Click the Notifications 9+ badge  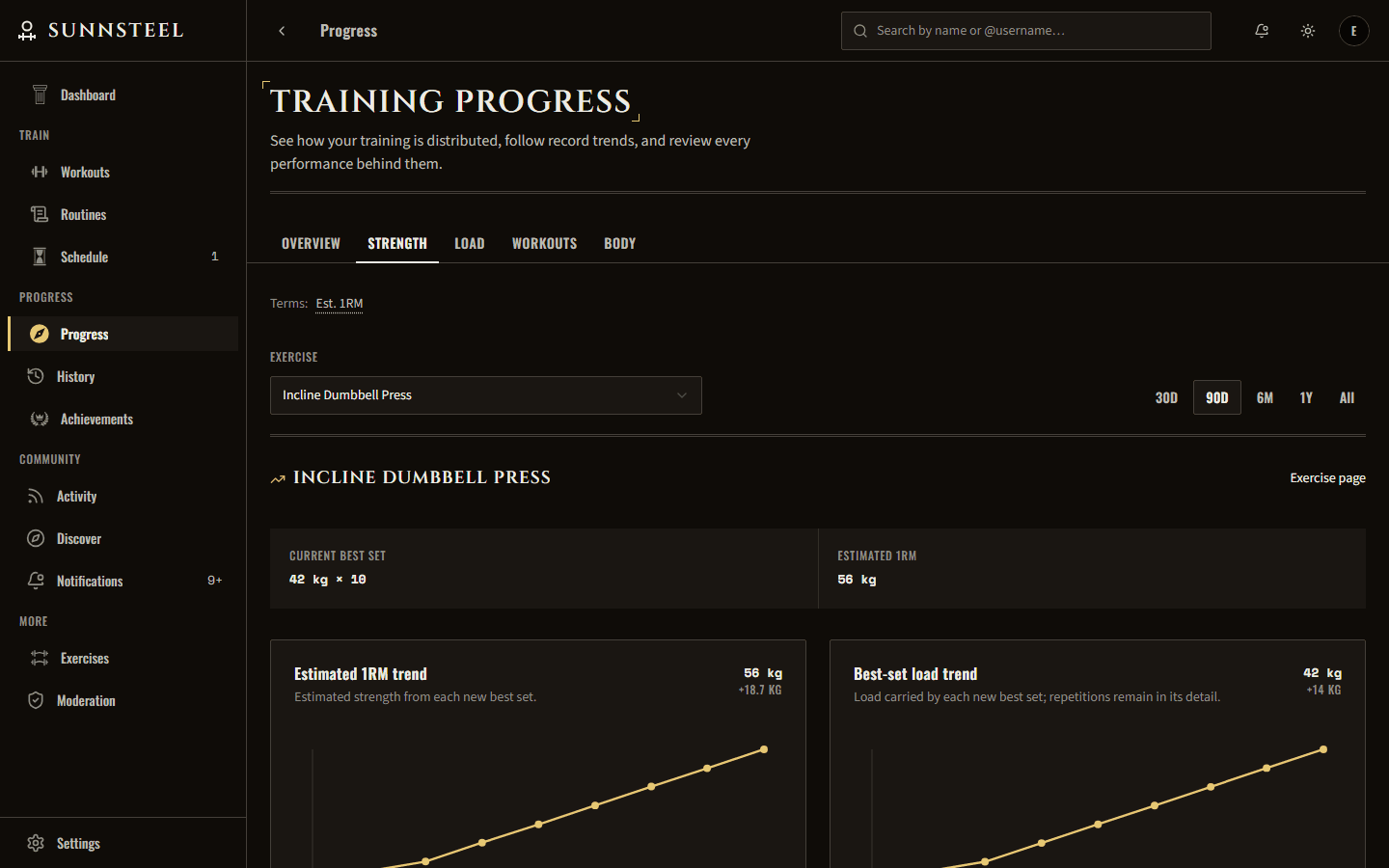coord(214,581)
